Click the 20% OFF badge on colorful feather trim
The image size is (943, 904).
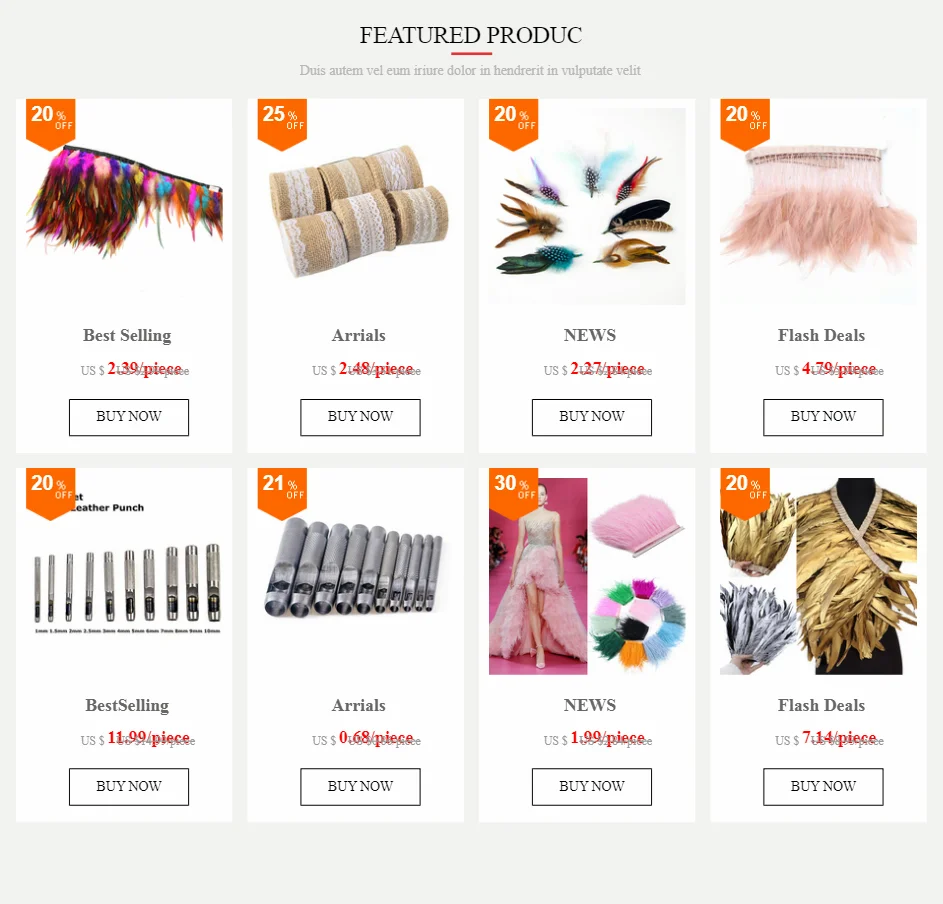[51, 123]
